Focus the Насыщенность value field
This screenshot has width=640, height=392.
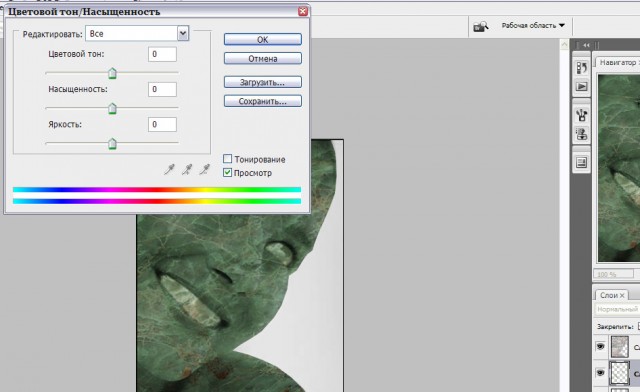pos(162,89)
